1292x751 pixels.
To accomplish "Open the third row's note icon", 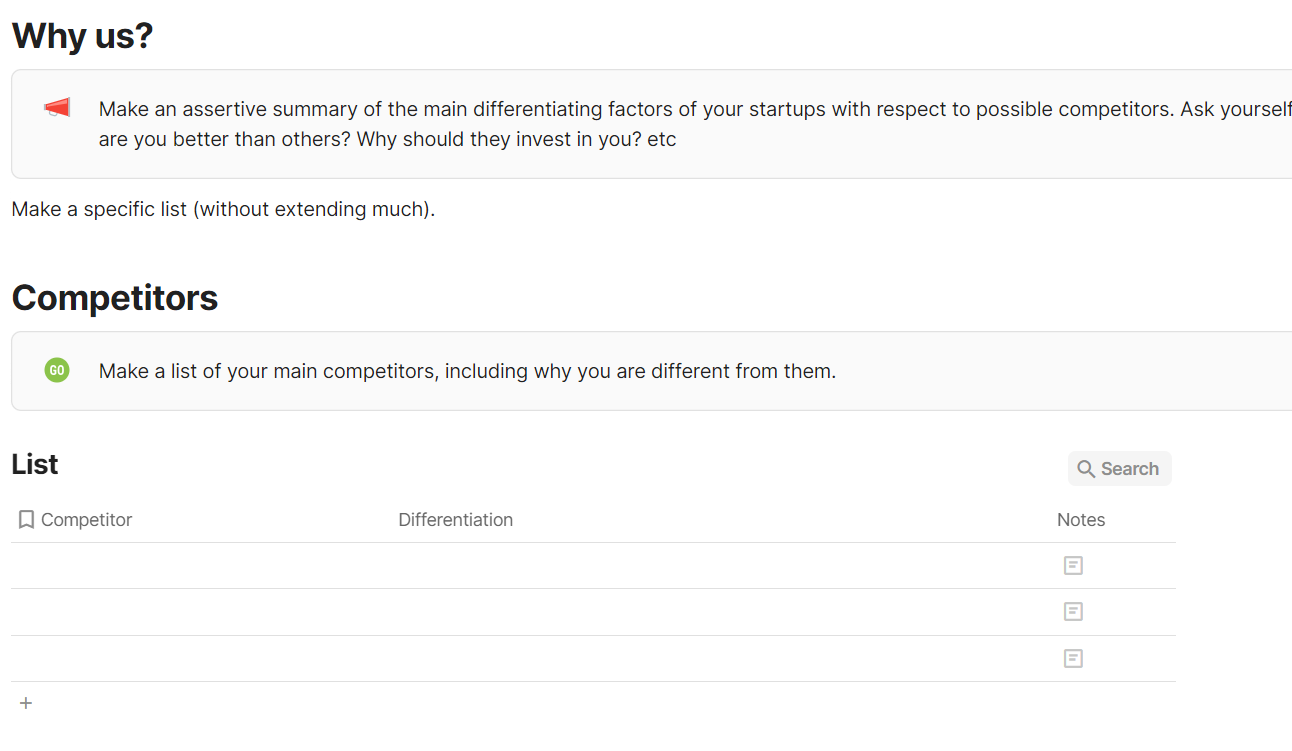I will pyautogui.click(x=1073, y=658).
